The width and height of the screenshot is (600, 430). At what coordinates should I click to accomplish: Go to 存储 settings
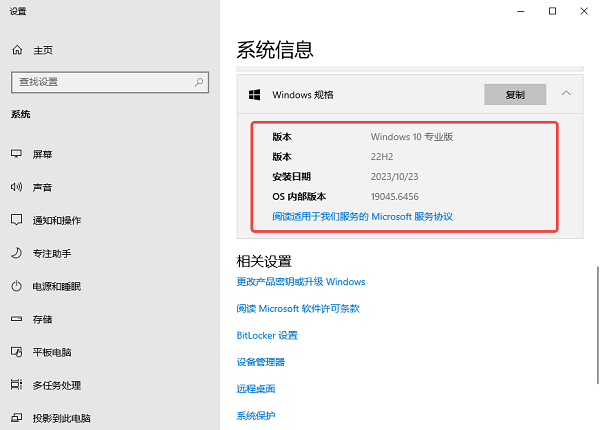pos(42,319)
